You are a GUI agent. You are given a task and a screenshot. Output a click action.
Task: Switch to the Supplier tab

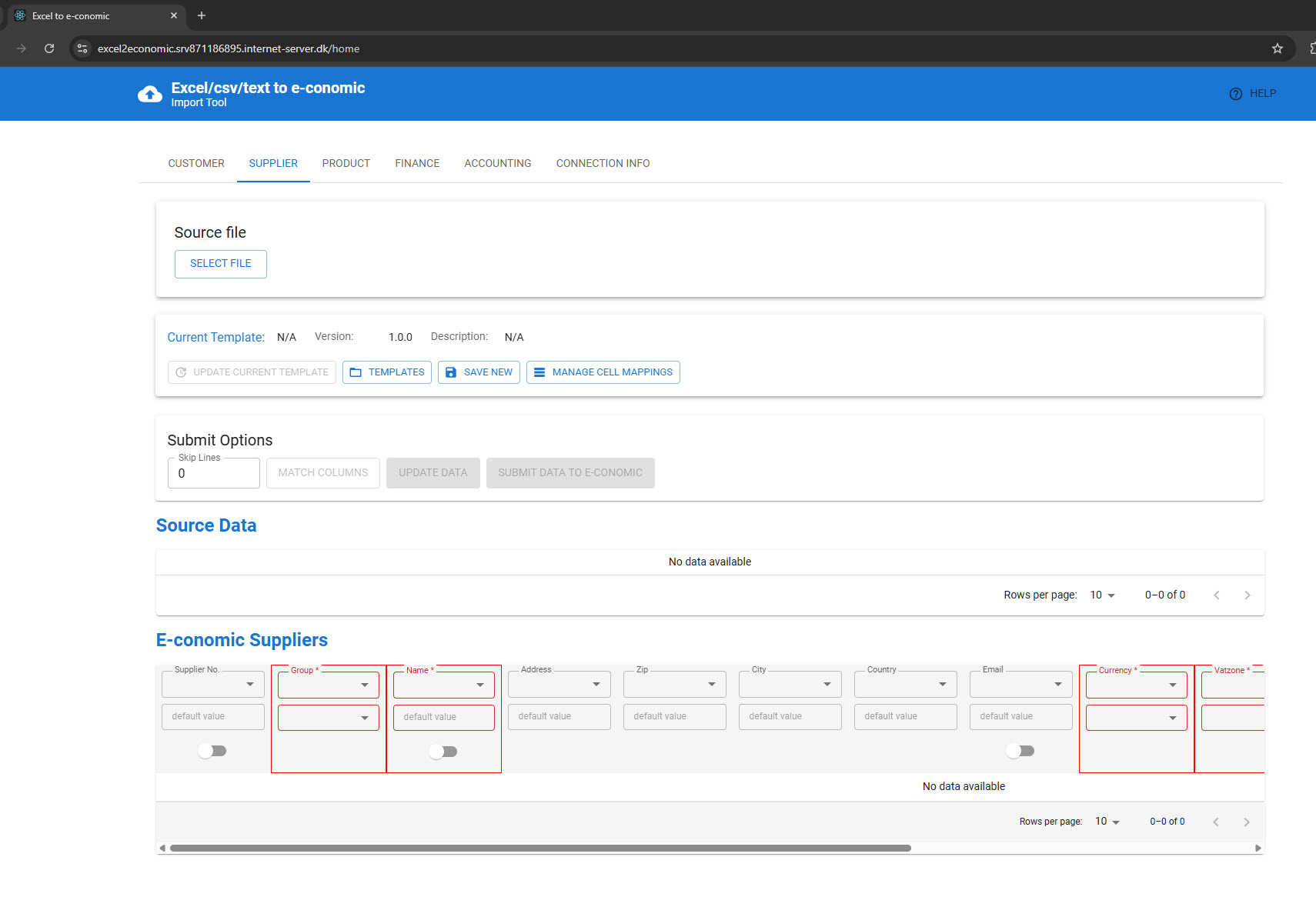(x=273, y=163)
